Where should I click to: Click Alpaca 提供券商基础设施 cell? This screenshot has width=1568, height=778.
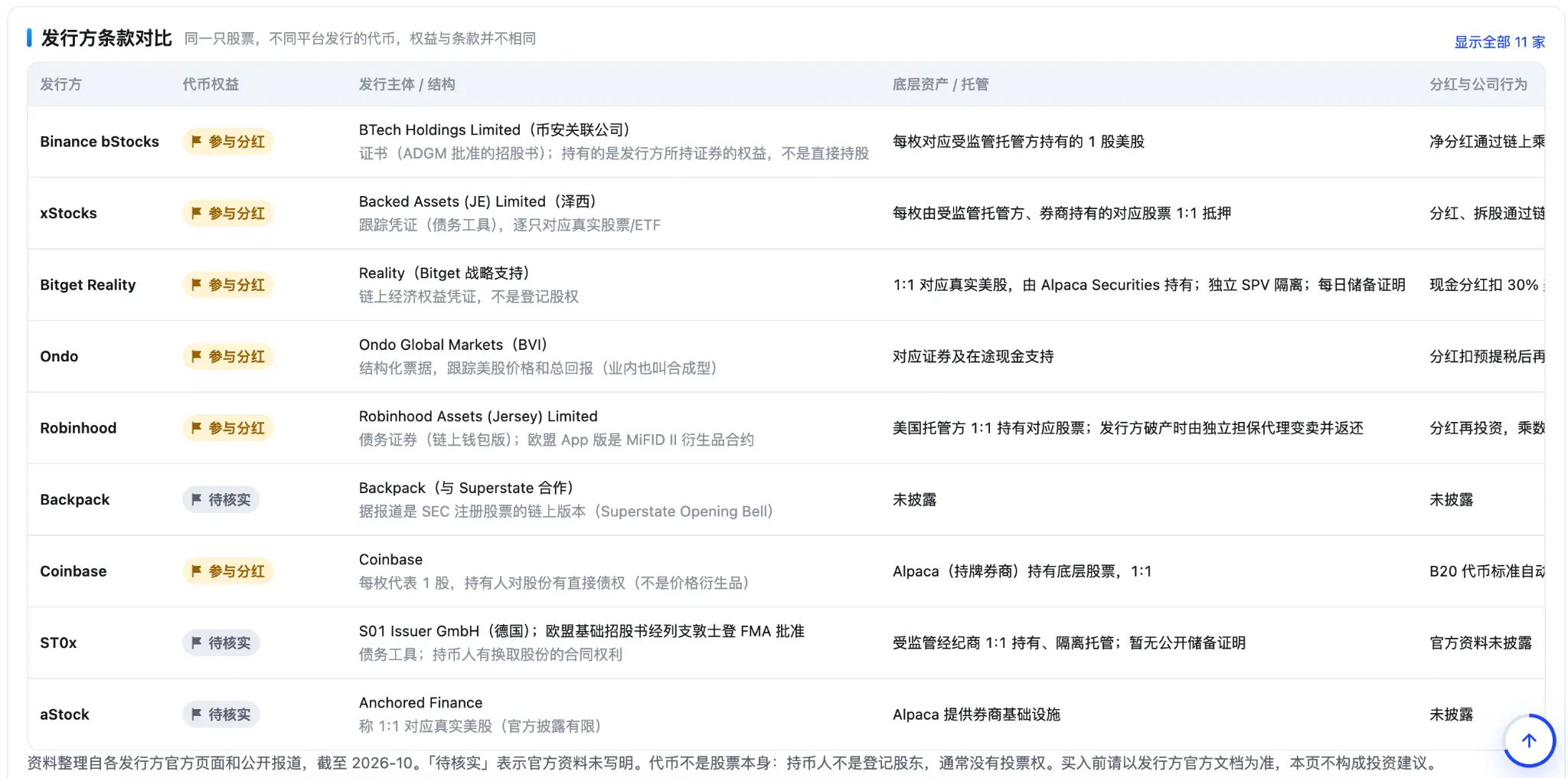976,714
